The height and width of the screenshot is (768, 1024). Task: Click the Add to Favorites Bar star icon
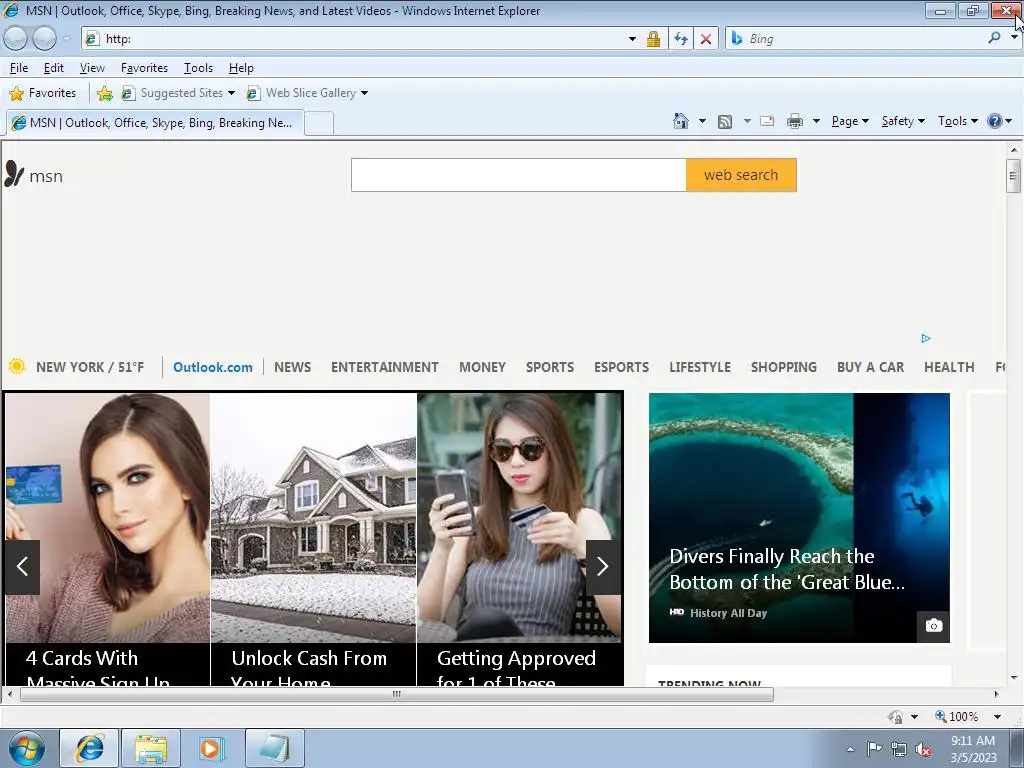104,93
